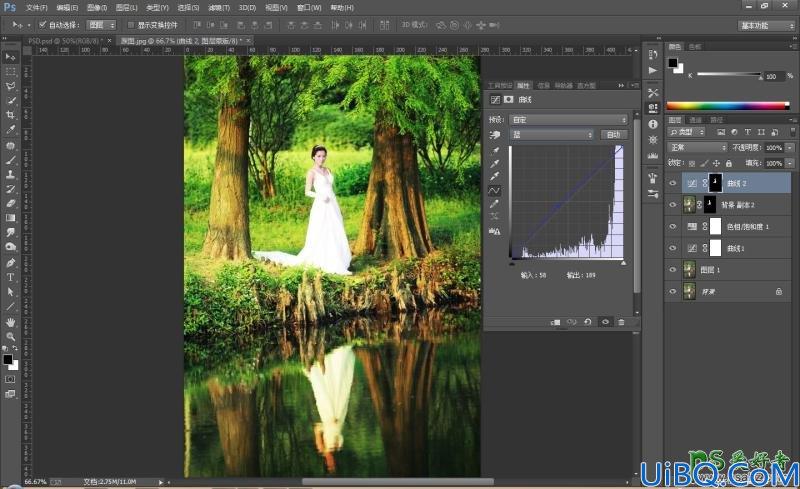Image resolution: width=800 pixels, height=489 pixels.
Task: Choose edit points curve mode icon
Action: (494, 190)
